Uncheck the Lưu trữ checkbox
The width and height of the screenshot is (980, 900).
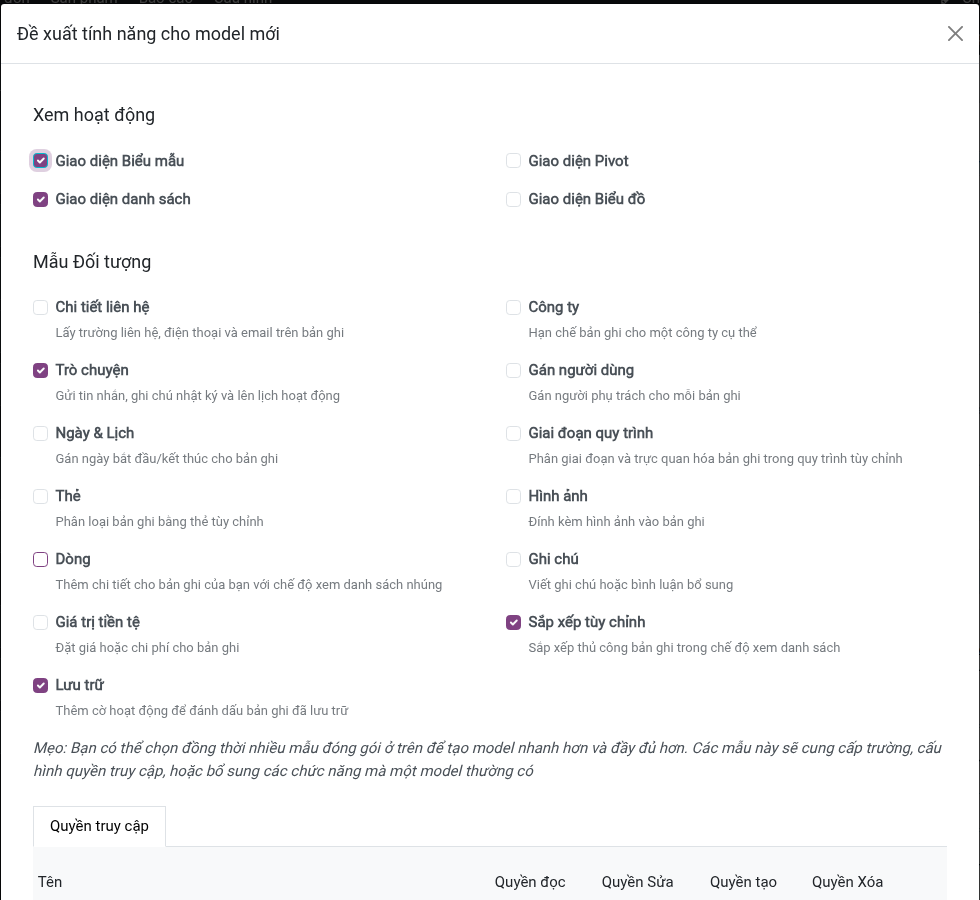[x=41, y=686]
